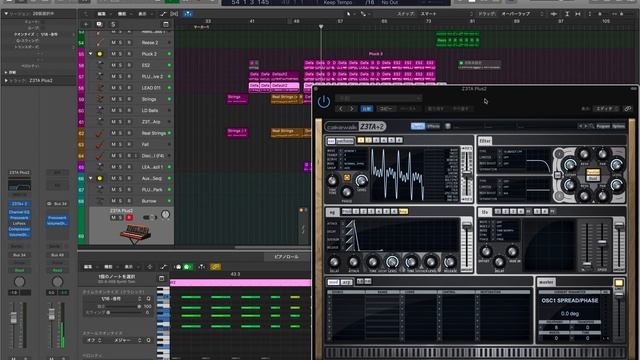The width and height of the screenshot is (640, 360).
Task: Click the flex mode icon in tracks toolbar
Action: click(x=174, y=14)
